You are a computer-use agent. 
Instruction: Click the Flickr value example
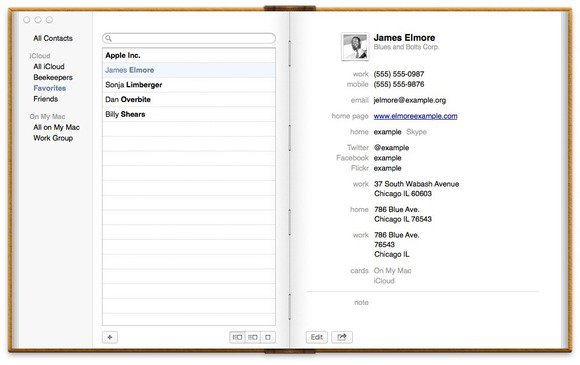pos(387,168)
